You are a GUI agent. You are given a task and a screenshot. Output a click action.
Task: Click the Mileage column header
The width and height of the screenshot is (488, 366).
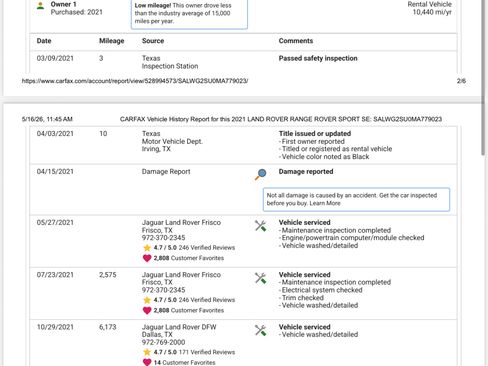click(x=112, y=41)
